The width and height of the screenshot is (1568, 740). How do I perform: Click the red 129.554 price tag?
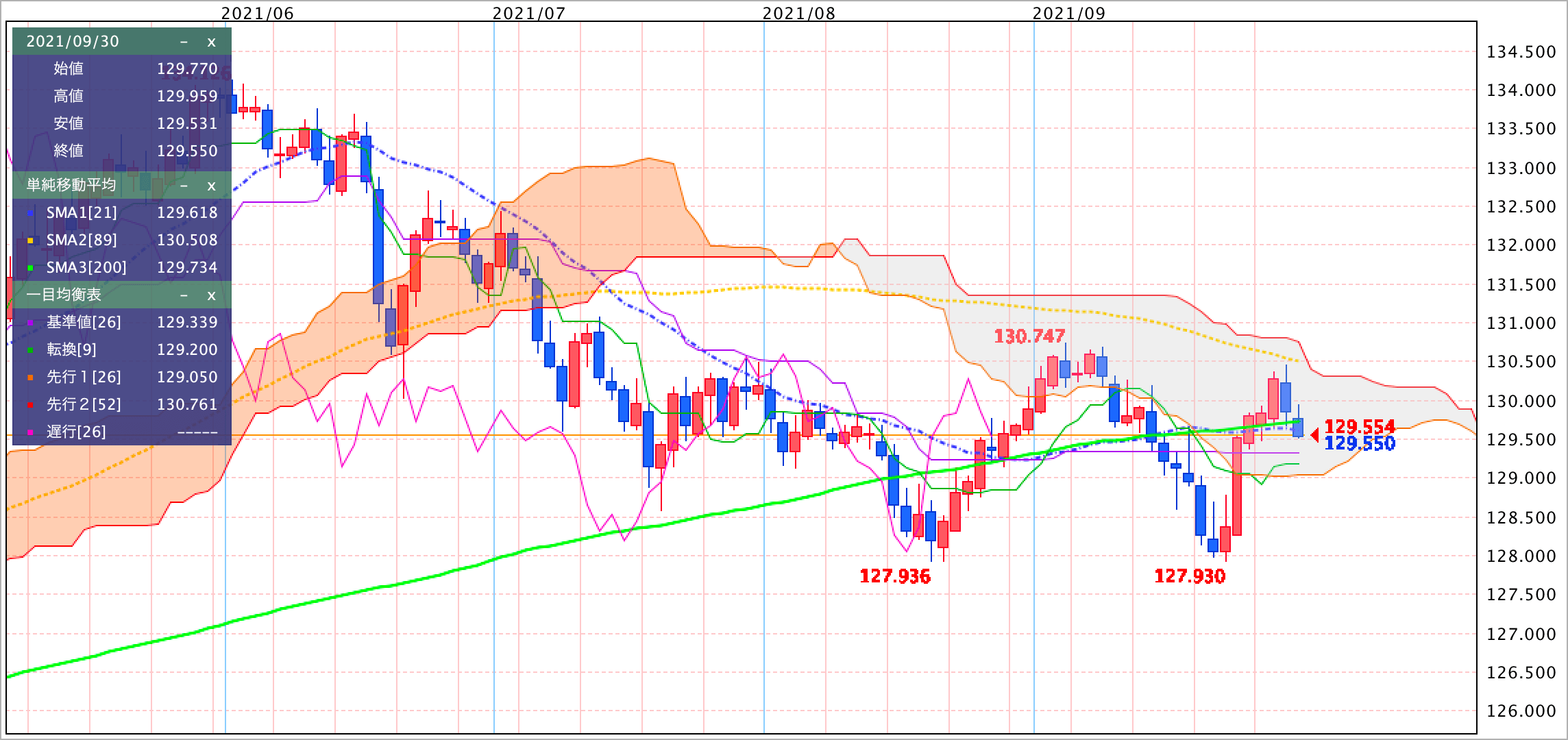(1360, 426)
